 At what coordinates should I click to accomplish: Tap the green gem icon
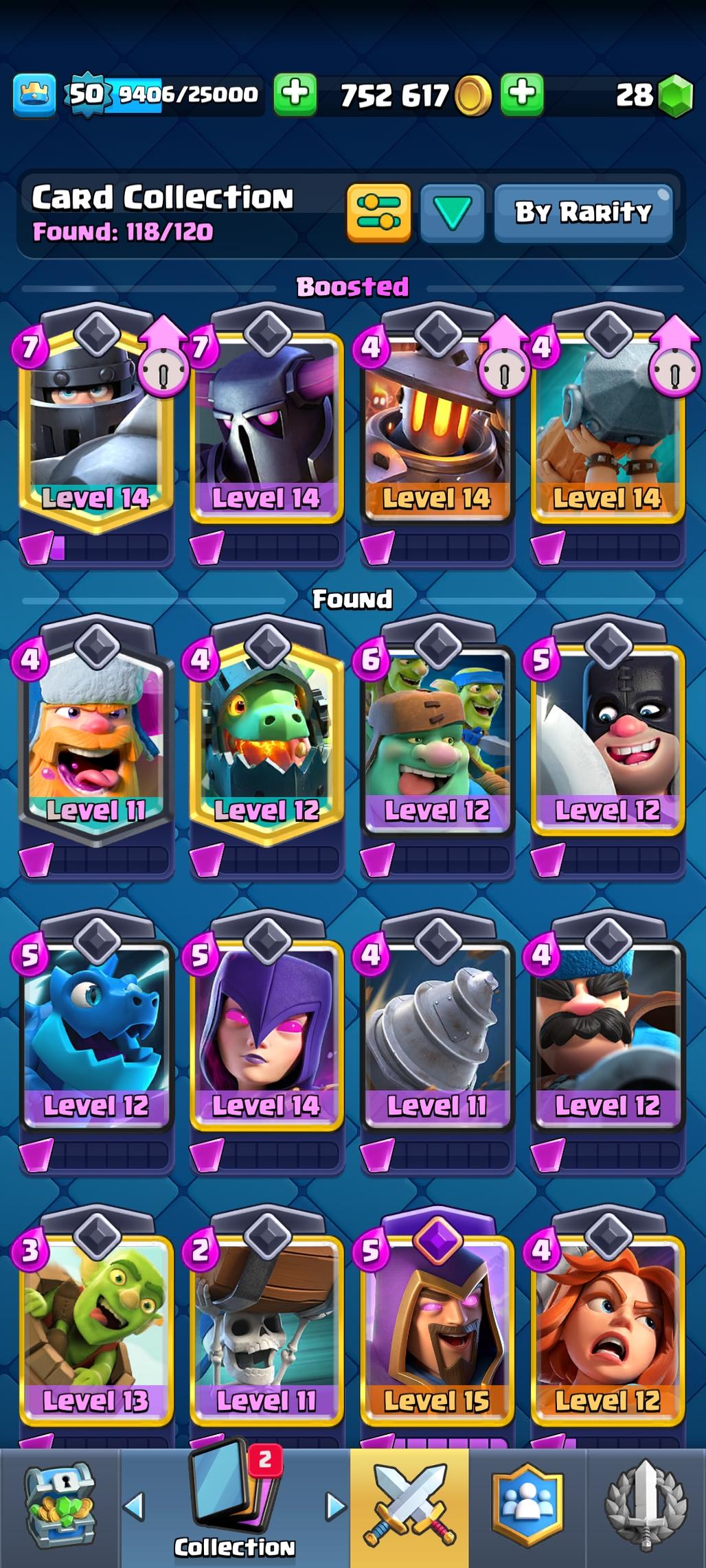point(675,96)
